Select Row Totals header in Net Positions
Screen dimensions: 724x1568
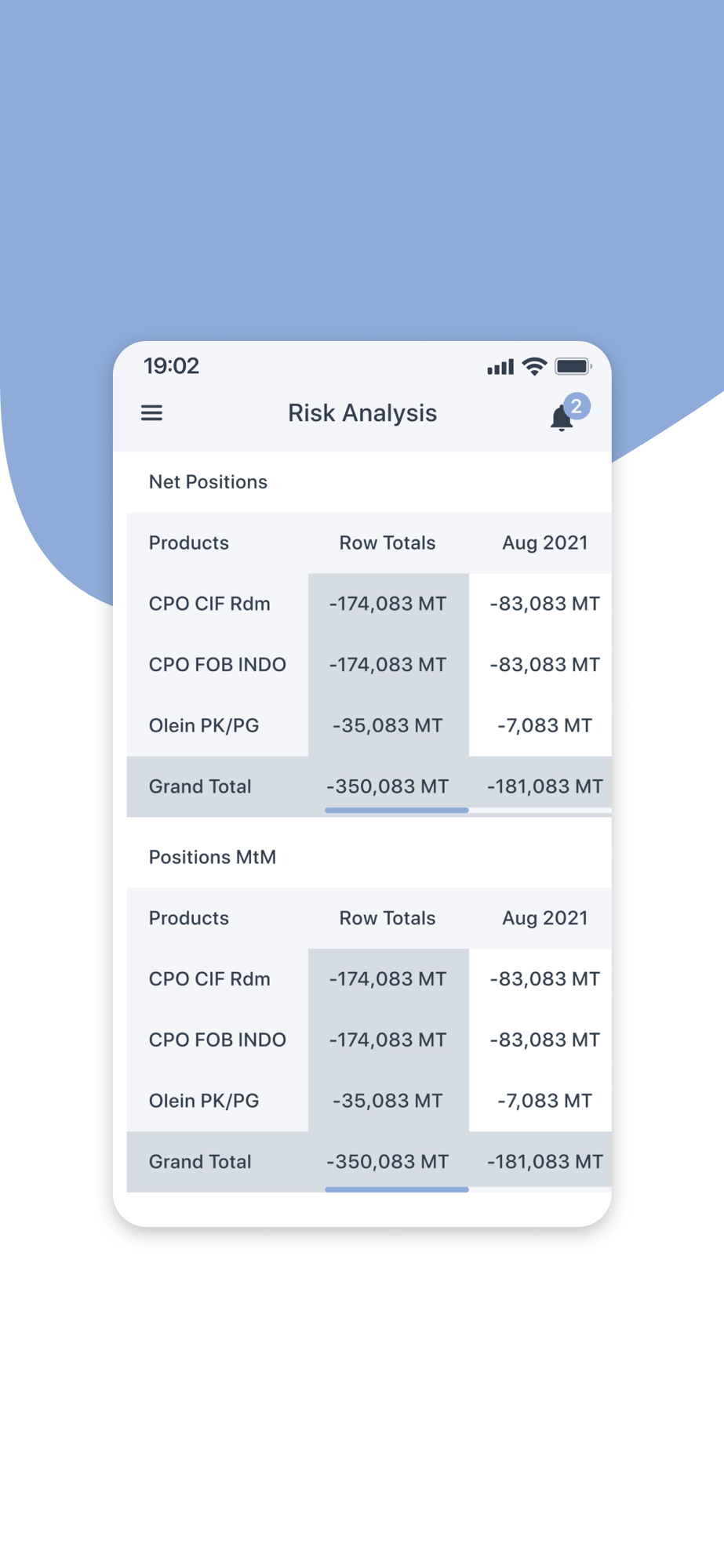[387, 543]
